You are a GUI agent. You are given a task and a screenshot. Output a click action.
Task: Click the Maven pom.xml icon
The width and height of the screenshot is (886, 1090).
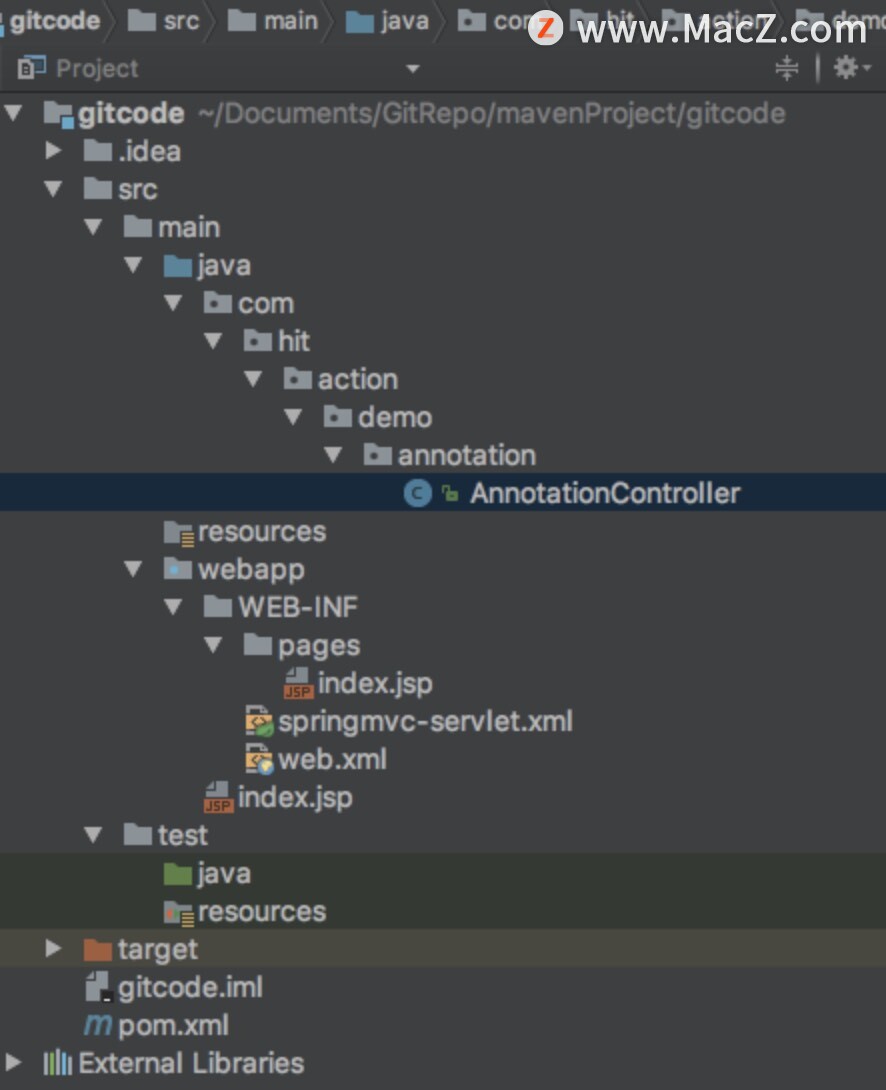coord(98,1025)
